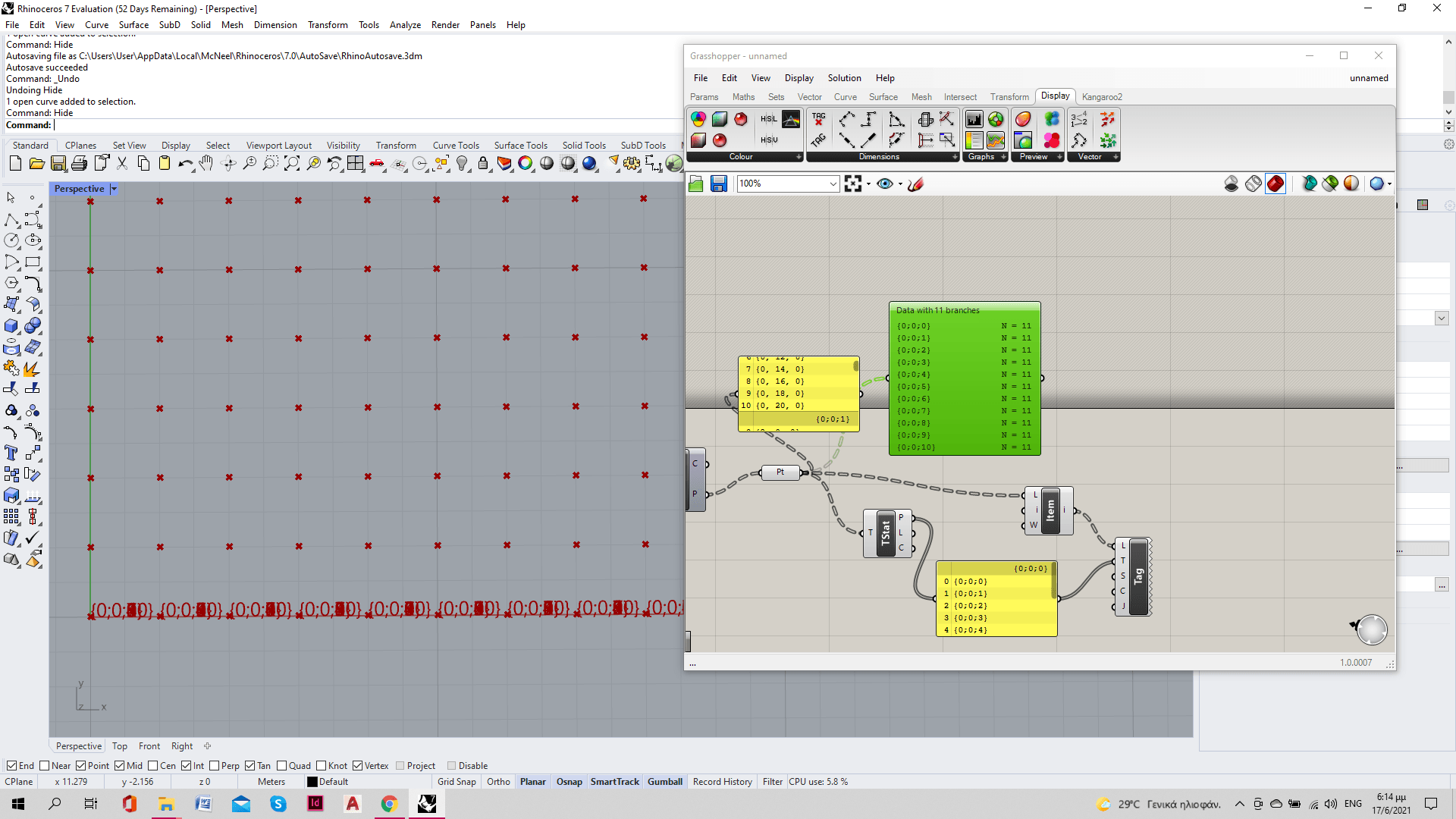Select the Point List component icon

1079,119
